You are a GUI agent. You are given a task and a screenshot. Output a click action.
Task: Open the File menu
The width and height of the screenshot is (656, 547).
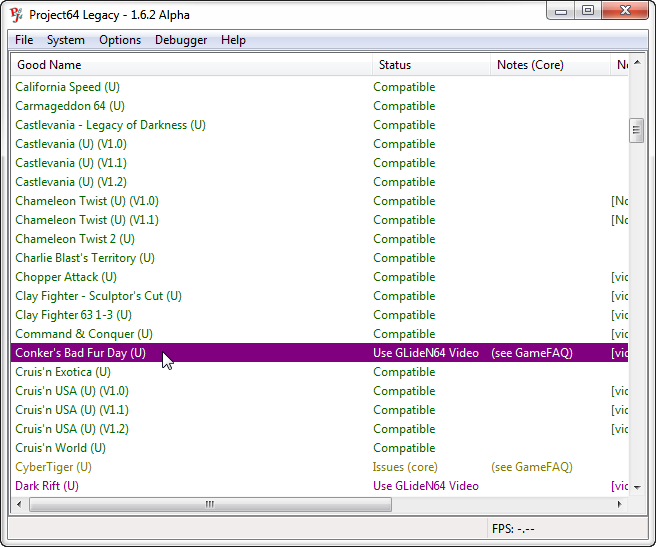tap(24, 40)
